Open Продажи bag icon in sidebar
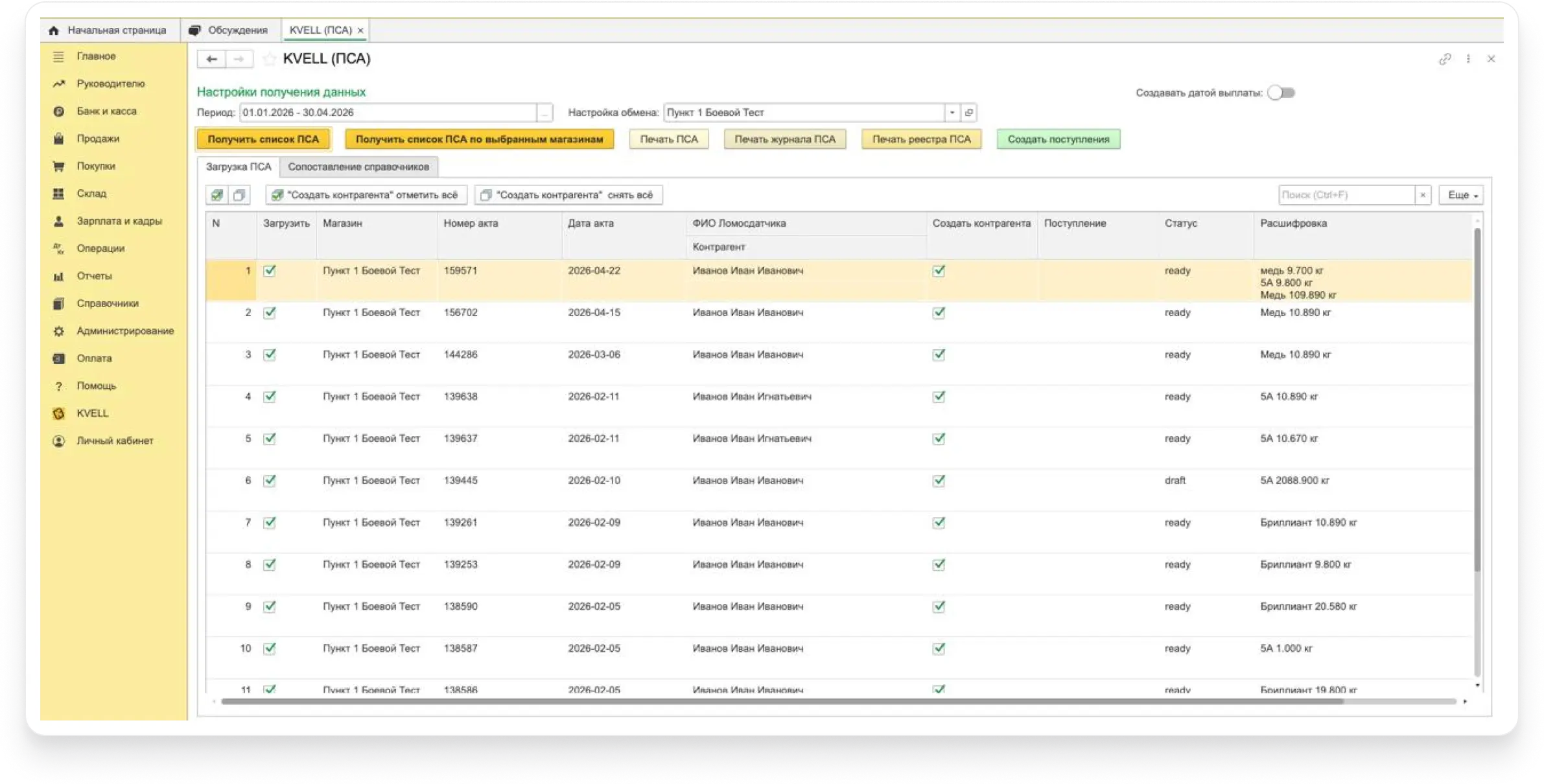The width and height of the screenshot is (1544, 784). (x=58, y=139)
